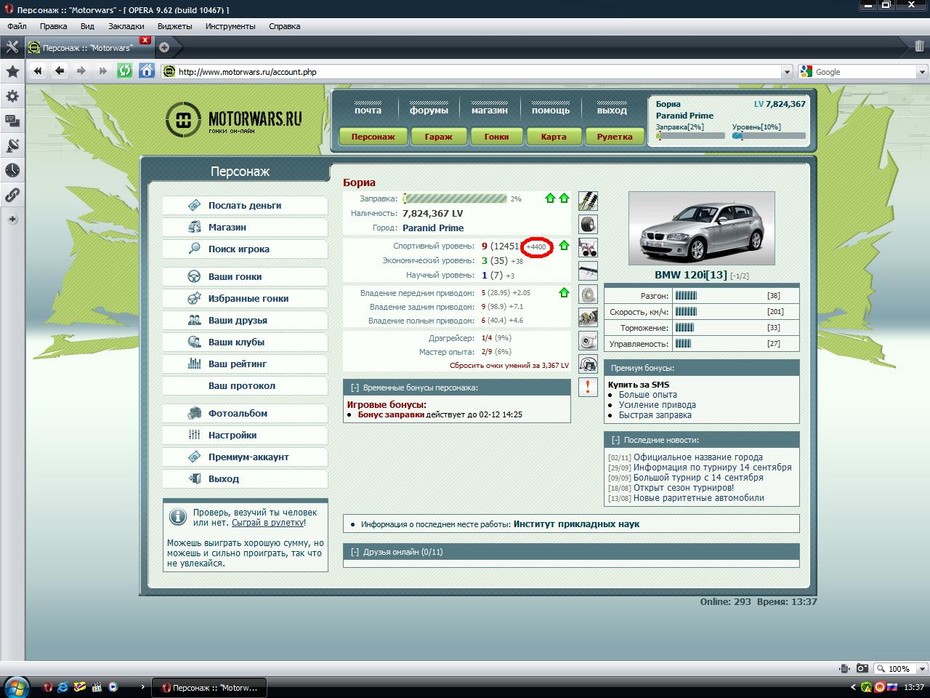The width and height of the screenshot is (930, 698).
Task: Open the closed tabs trash can
Action: click(x=919, y=46)
